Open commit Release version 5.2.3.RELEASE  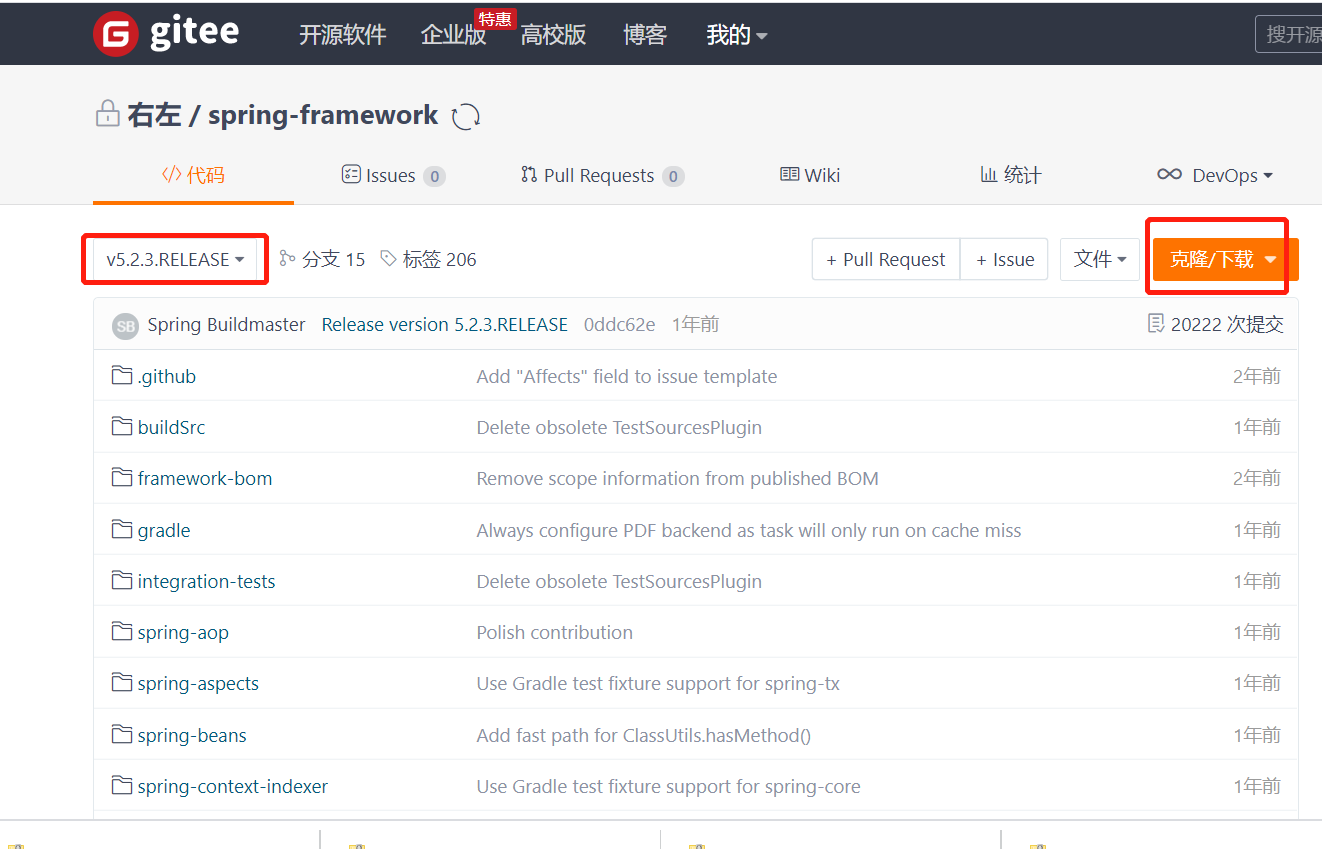pos(445,324)
